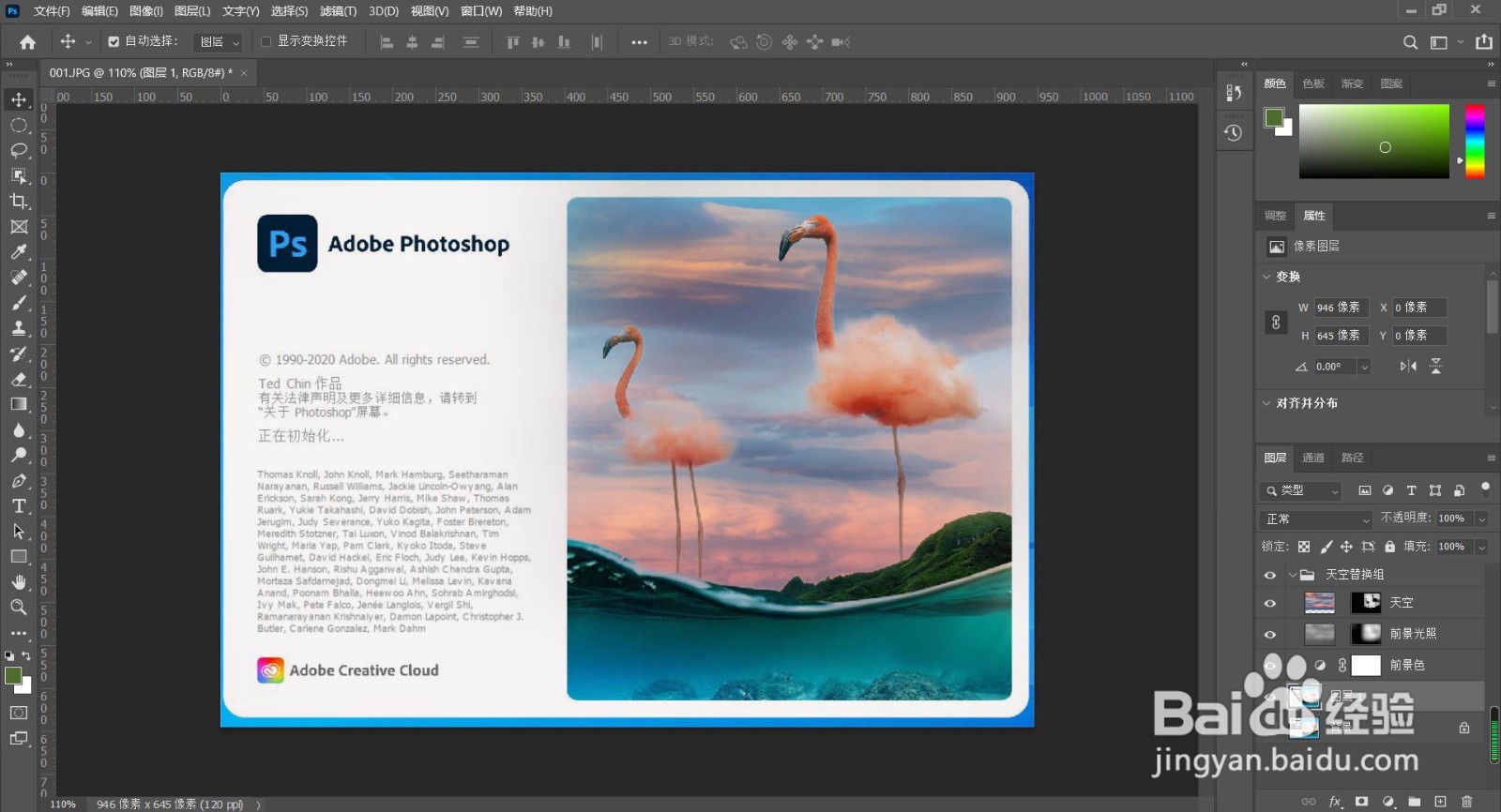1501x812 pixels.
Task: Click the add layer style fx button
Action: [1335, 802]
